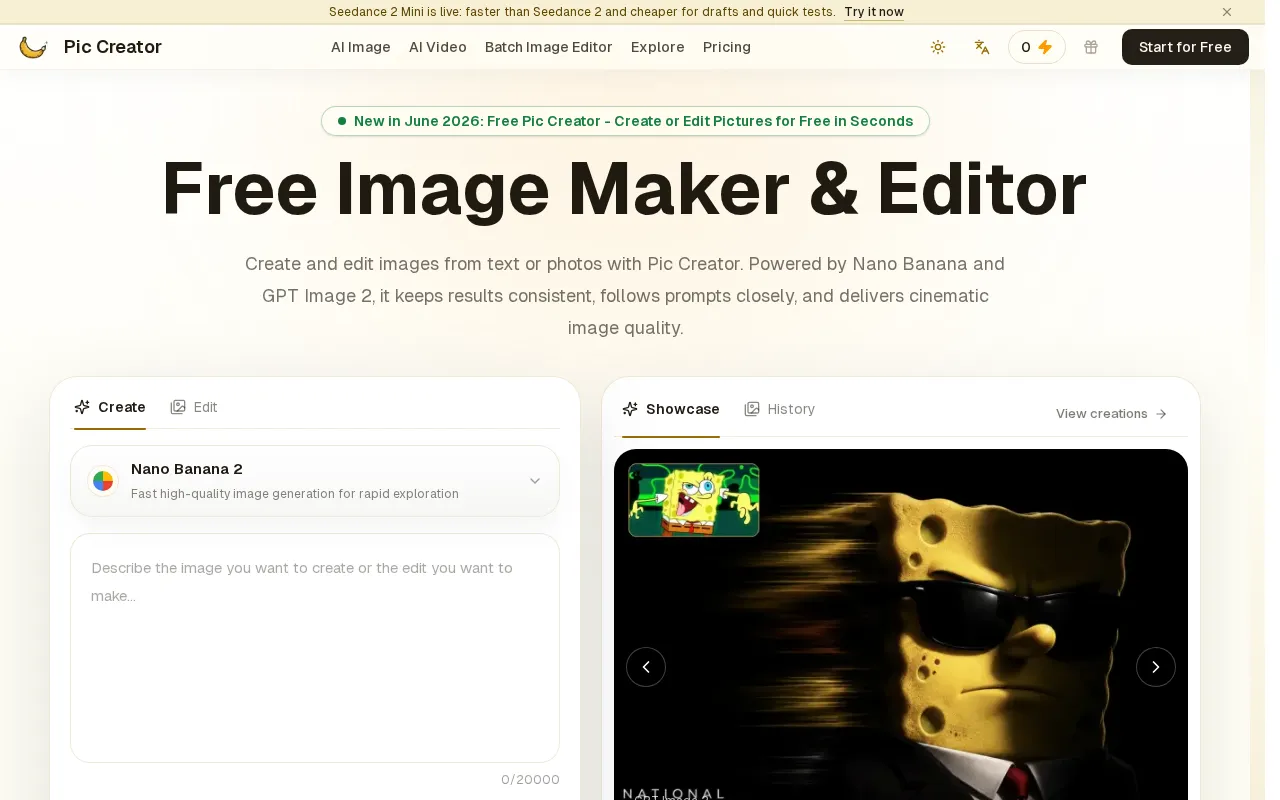Open the AI Image menu
Screen dimensions: 1280x800
coord(361,47)
